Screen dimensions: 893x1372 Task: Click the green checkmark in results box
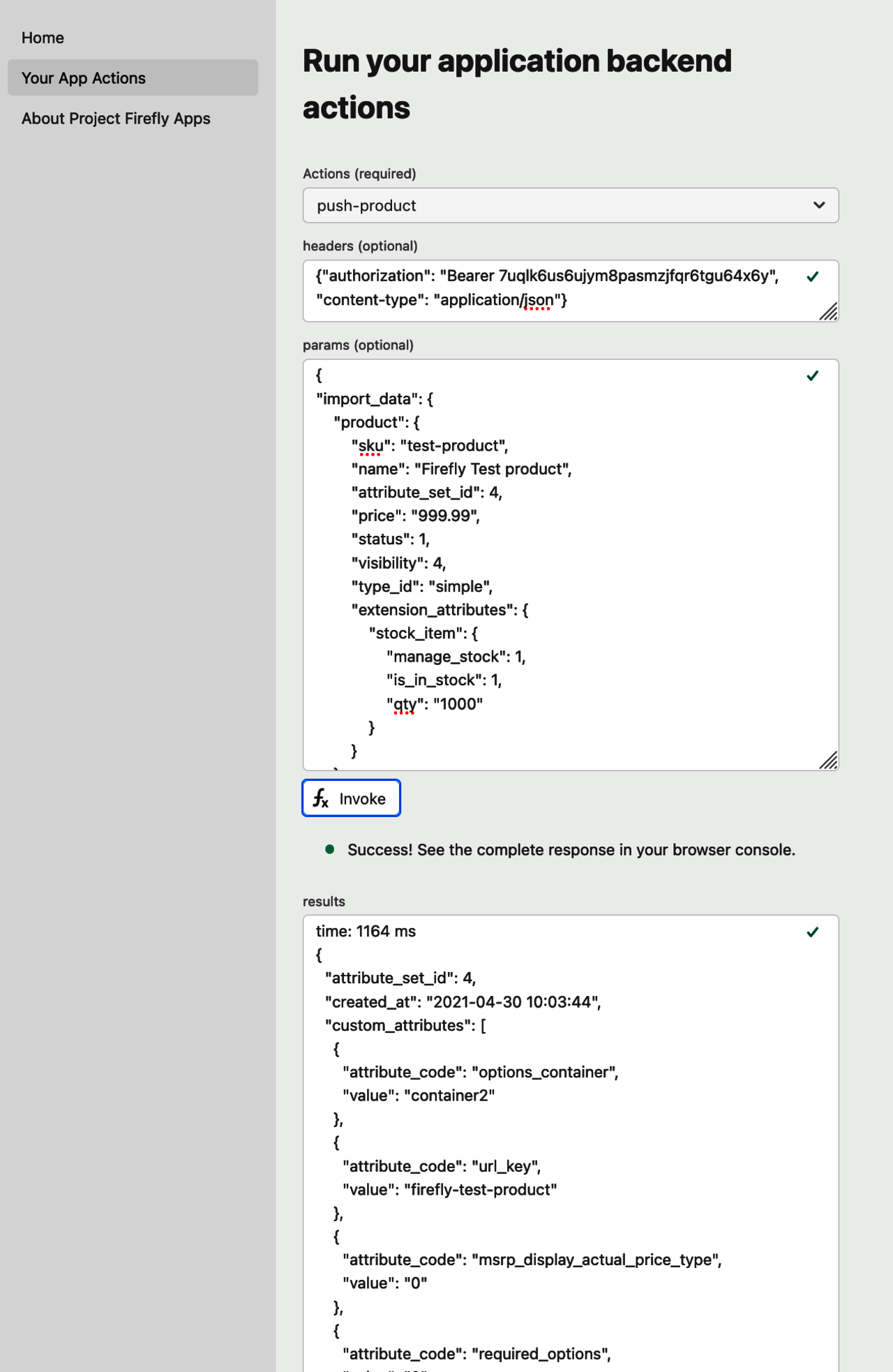point(812,932)
